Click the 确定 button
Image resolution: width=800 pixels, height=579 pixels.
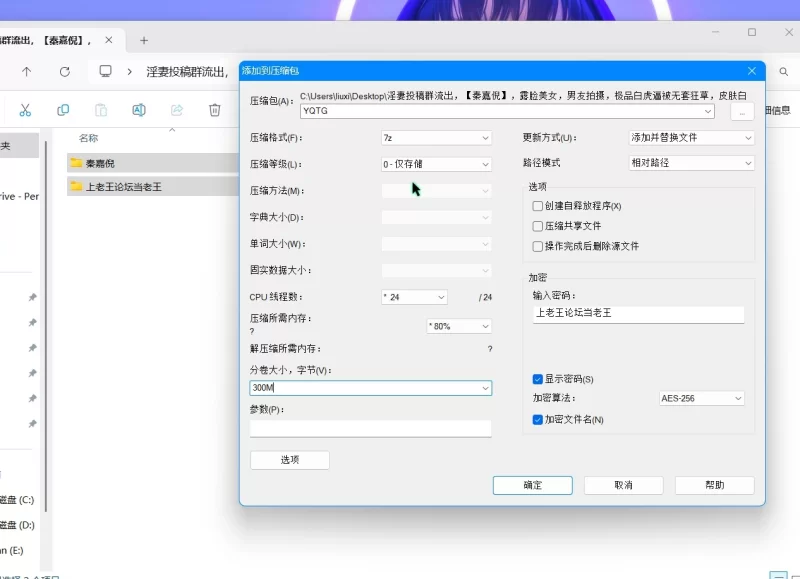click(532, 485)
